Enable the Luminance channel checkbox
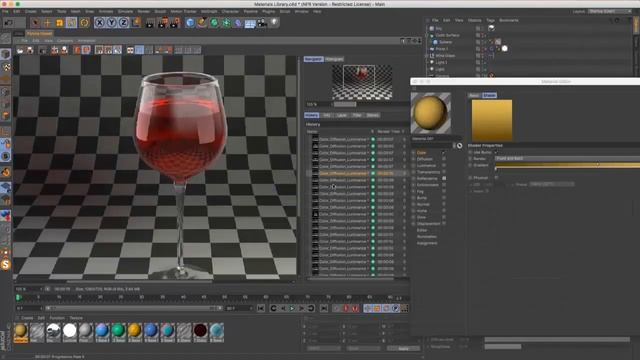640x360 pixels. point(444,165)
